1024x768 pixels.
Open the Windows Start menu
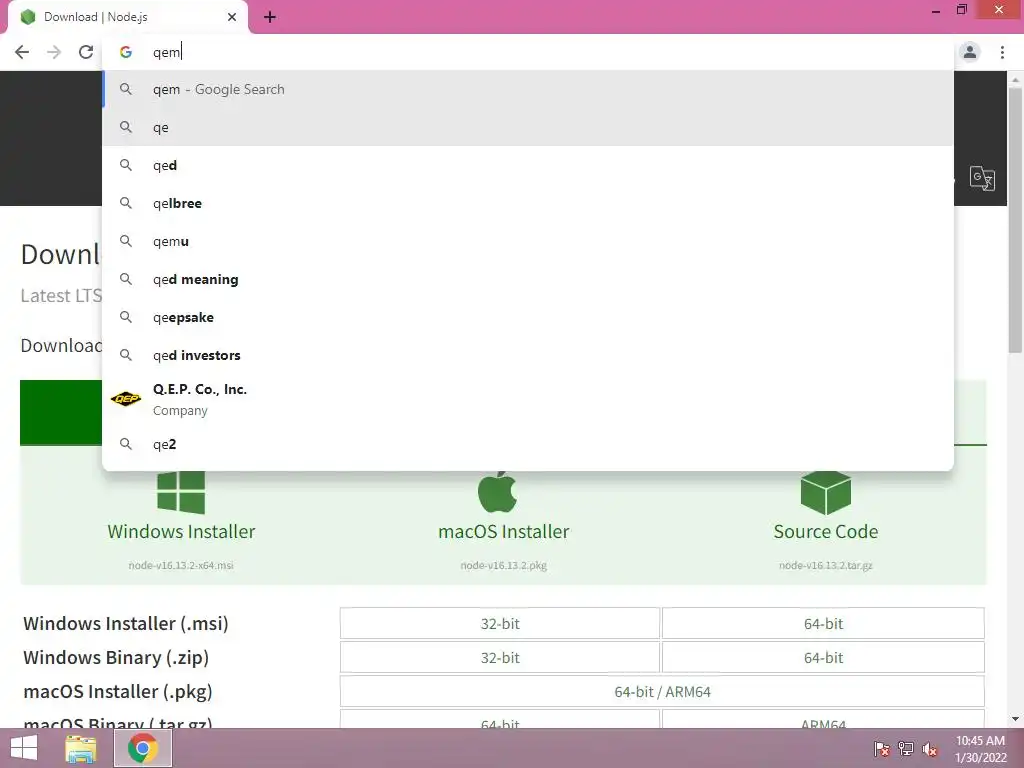24,748
